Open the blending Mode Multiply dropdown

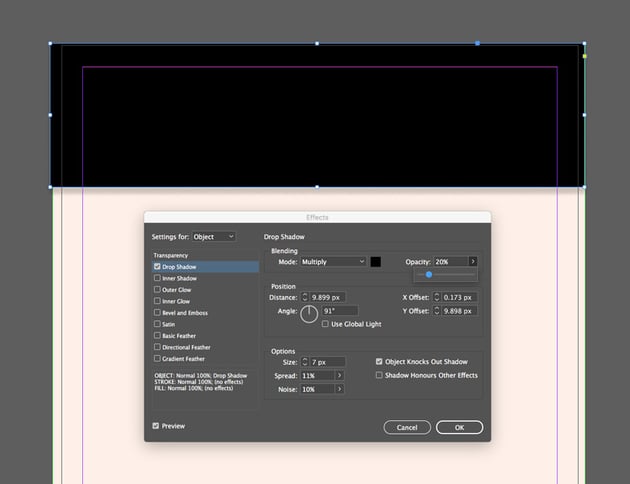point(333,262)
